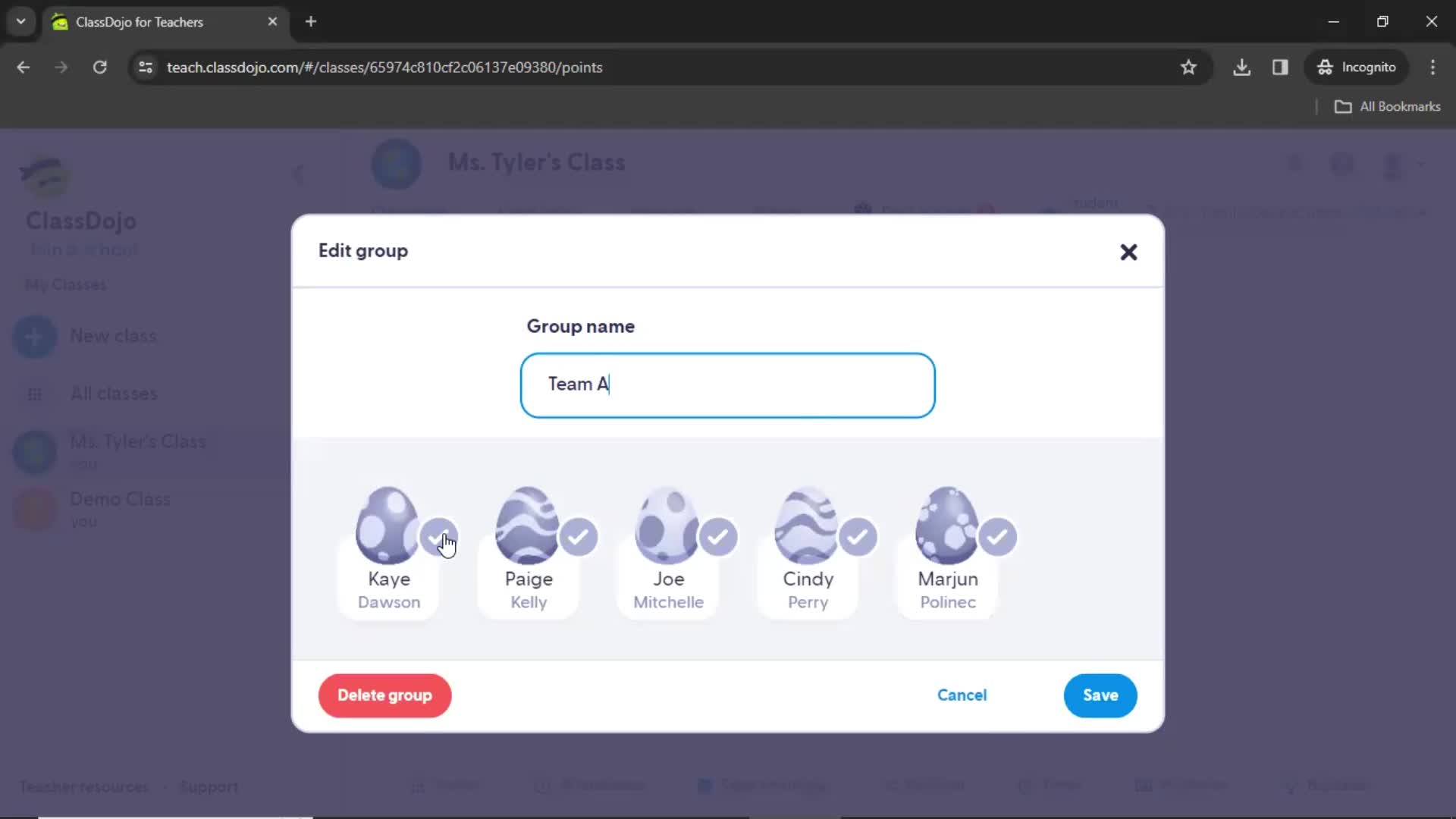Click the Delete group button
Viewport: 1456px width, 819px height.
click(385, 695)
